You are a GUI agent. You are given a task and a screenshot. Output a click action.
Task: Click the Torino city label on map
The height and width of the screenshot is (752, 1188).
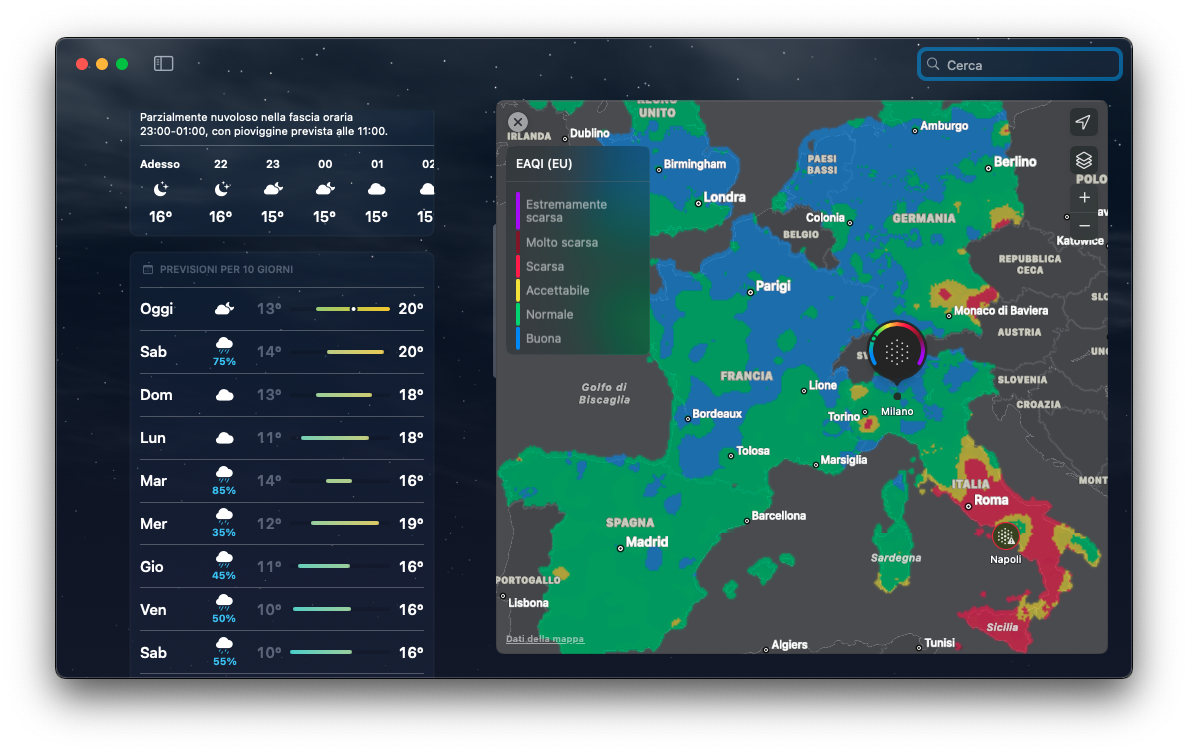[843, 417]
